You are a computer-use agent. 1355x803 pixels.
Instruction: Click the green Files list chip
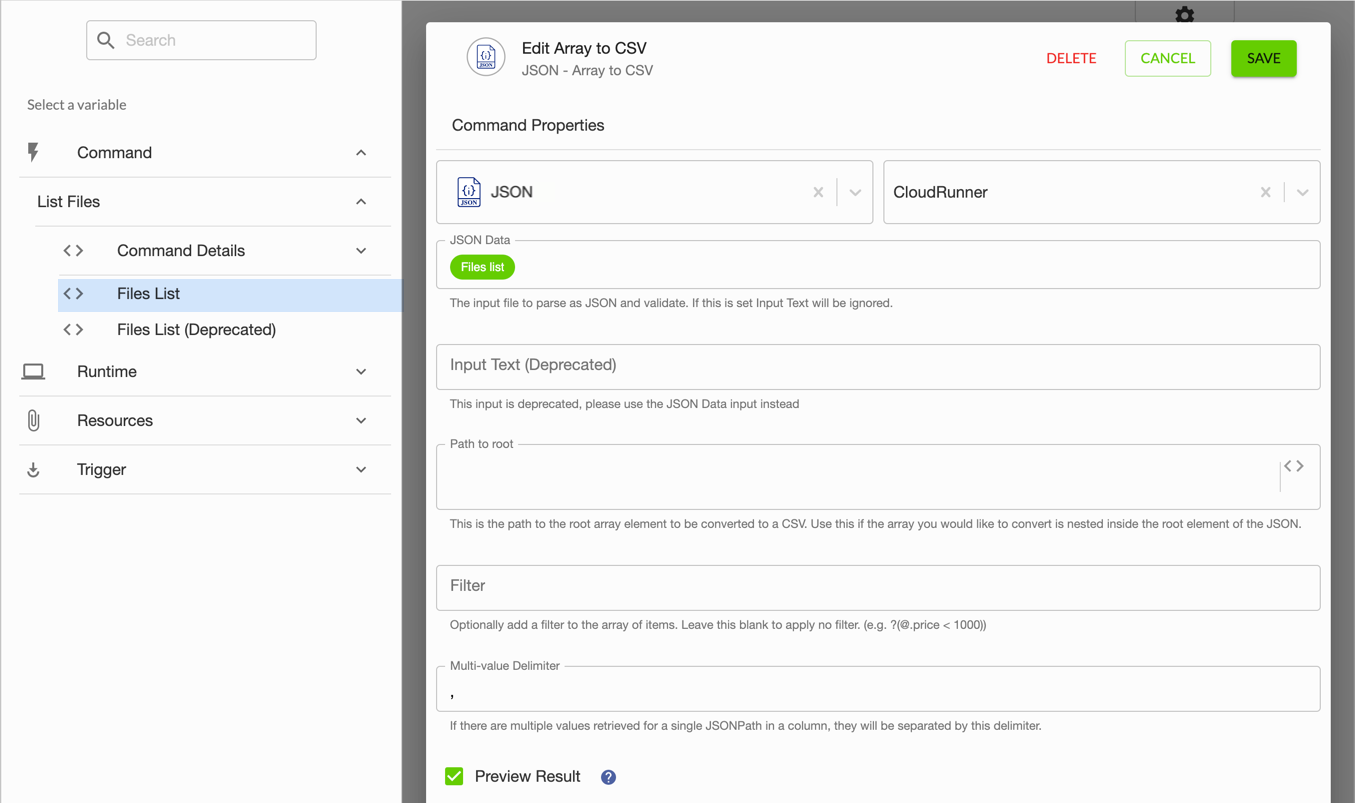(482, 267)
